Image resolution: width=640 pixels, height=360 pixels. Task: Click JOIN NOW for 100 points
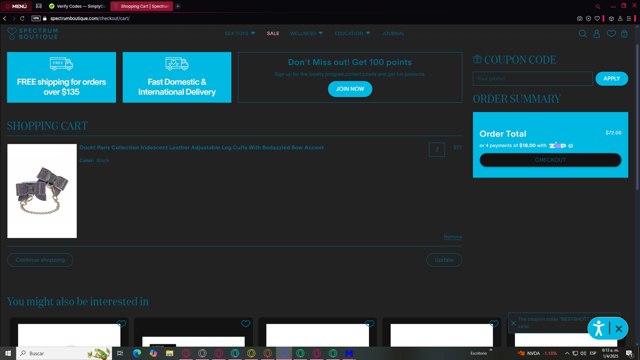350,89
